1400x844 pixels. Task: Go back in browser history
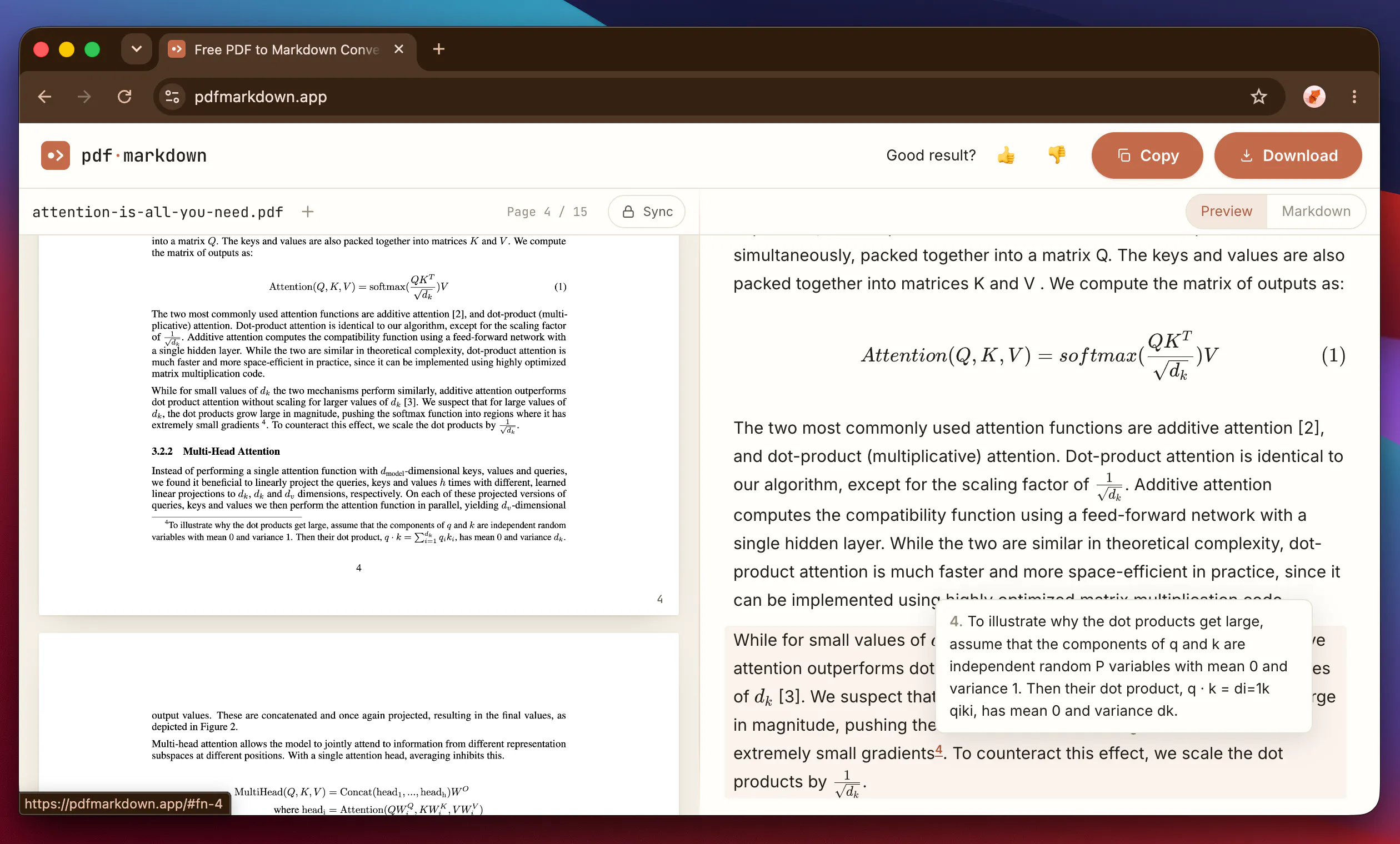[x=45, y=97]
